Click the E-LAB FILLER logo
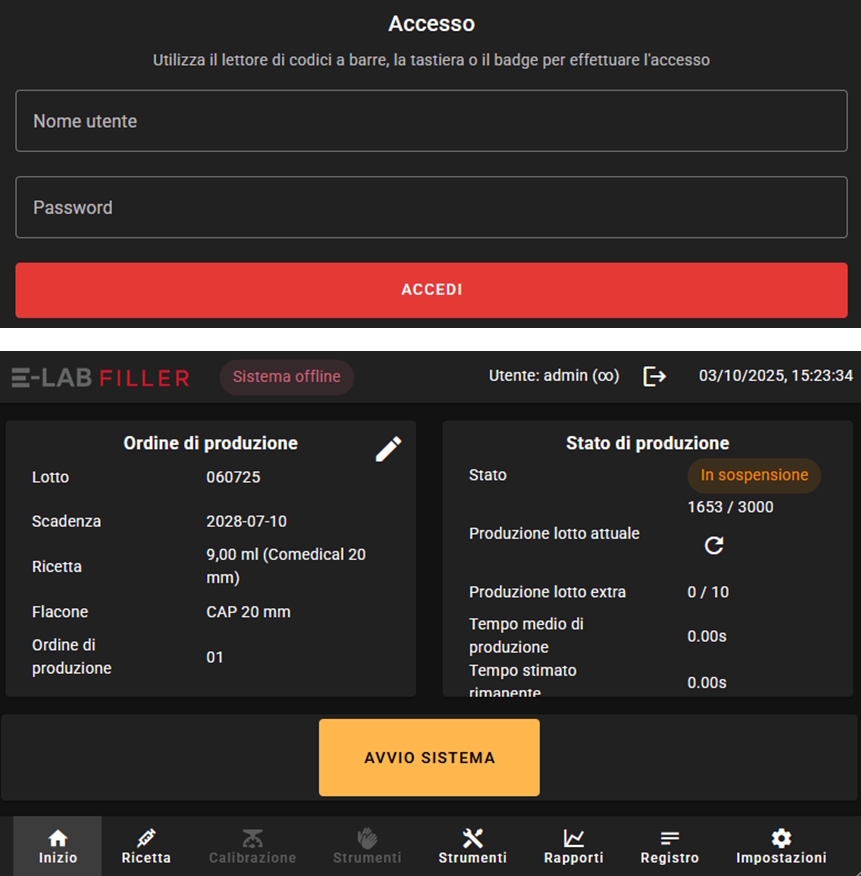 click(x=100, y=377)
